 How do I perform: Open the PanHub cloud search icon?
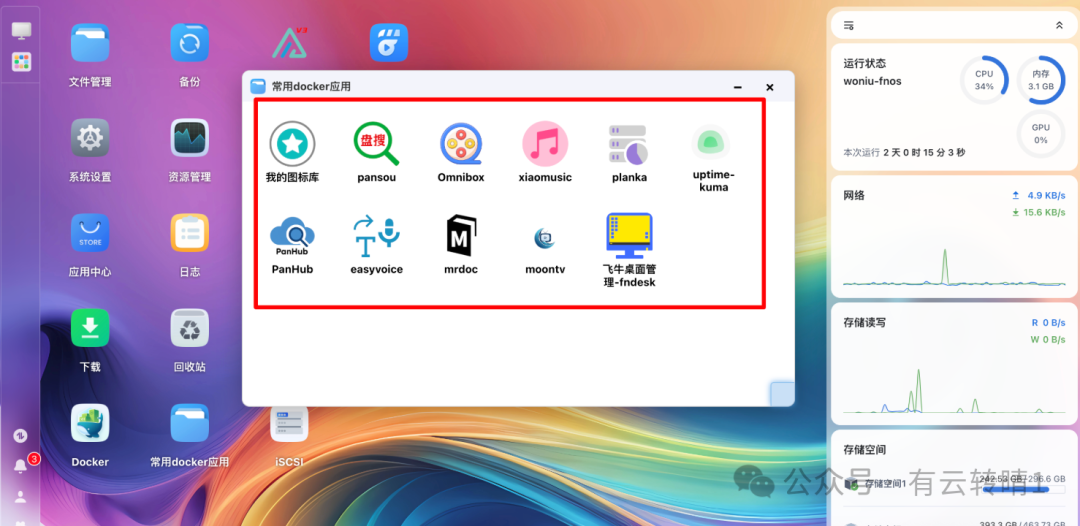point(292,236)
